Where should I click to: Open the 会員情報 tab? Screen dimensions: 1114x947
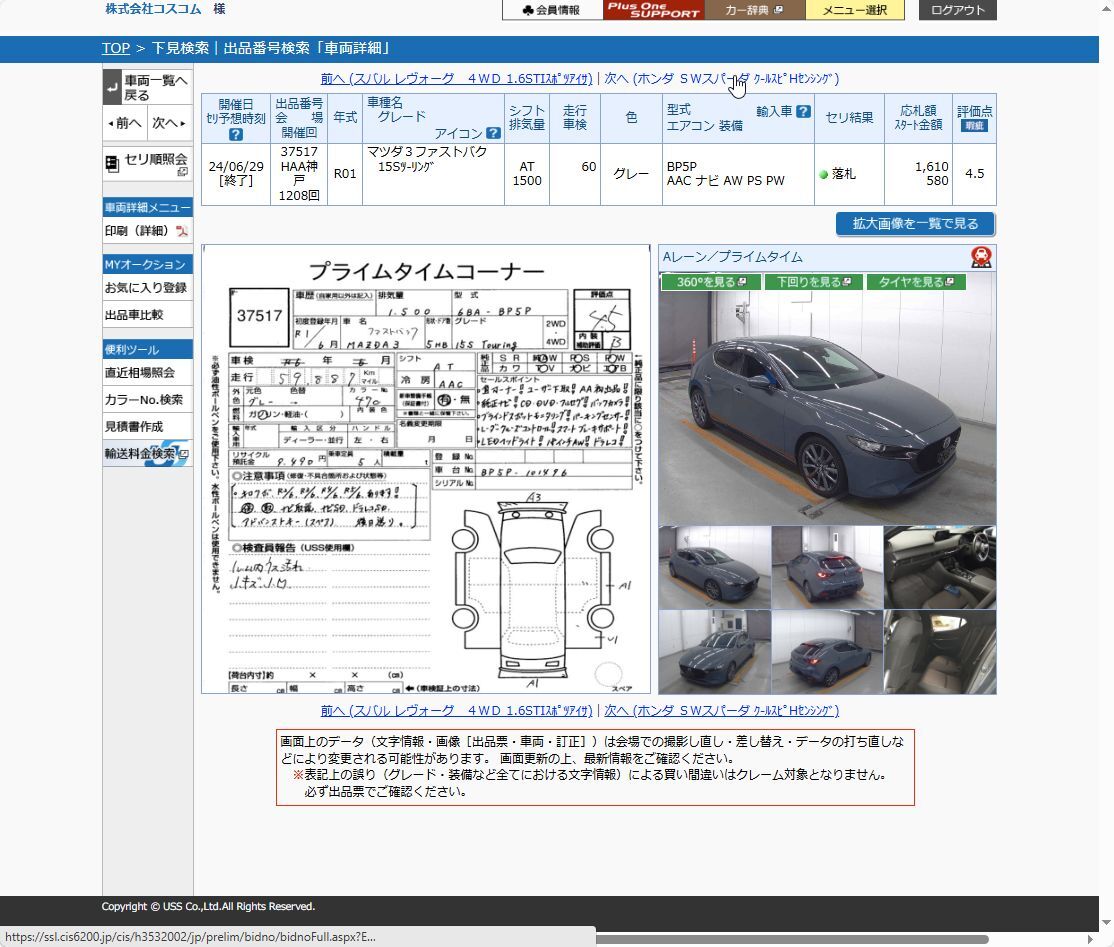[552, 10]
